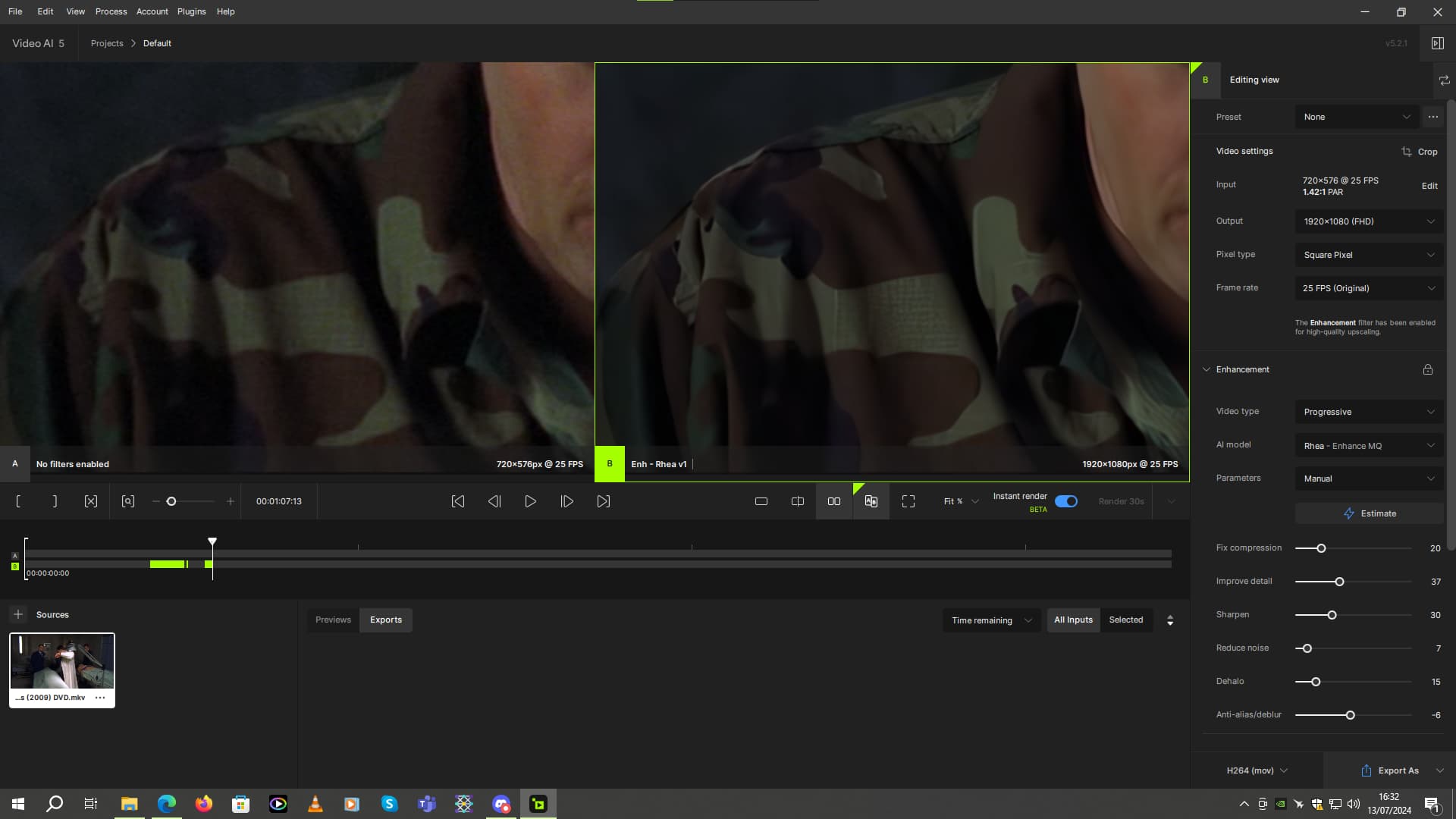This screenshot has width=1456, height=819.
Task: Select the All Inputs filter
Action: 1073,620
